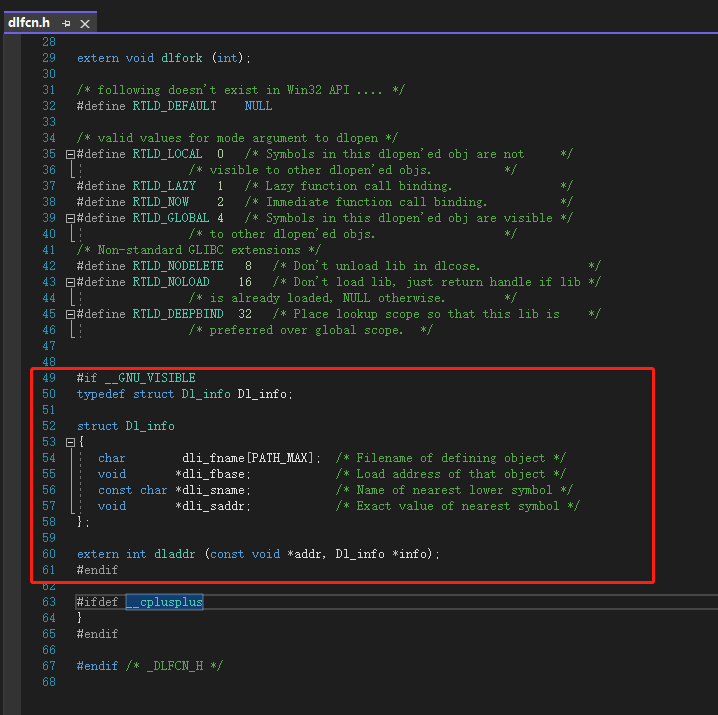Click line number 60 in gutter
The height and width of the screenshot is (715, 718).
point(49,554)
